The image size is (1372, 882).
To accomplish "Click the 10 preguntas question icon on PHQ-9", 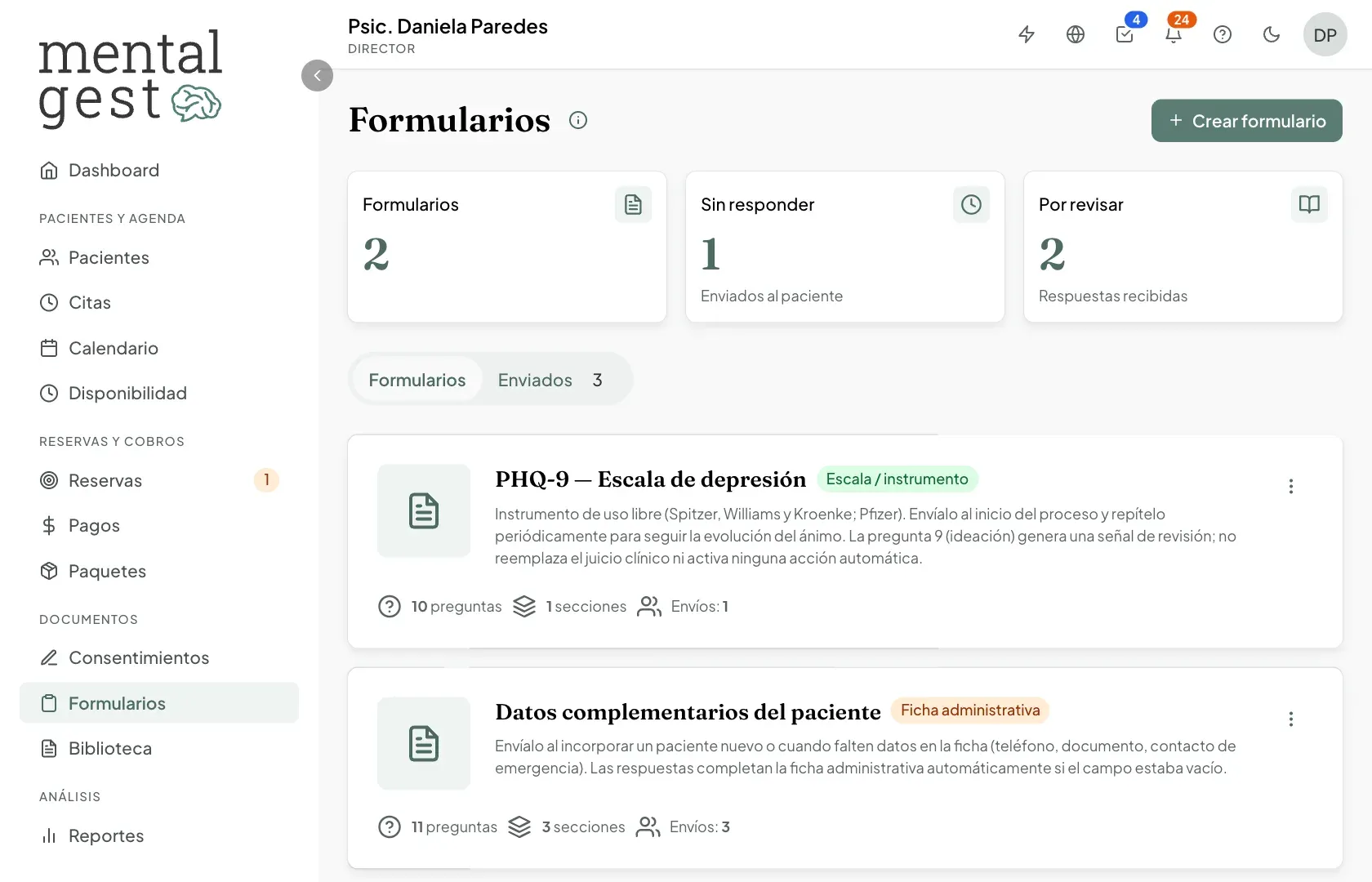I will pos(390,607).
